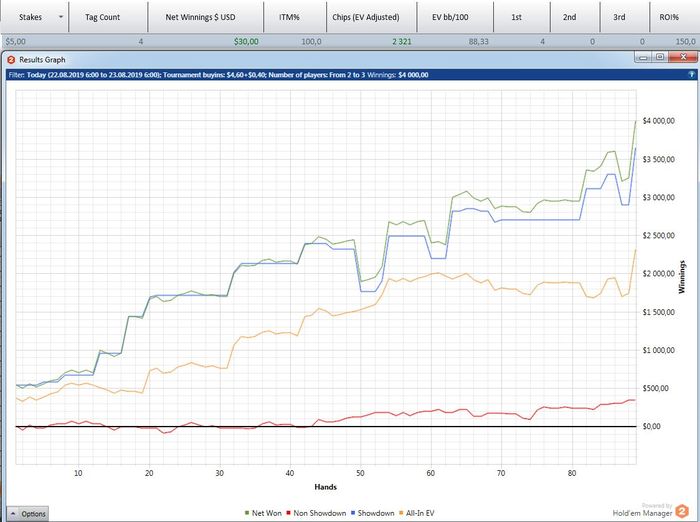700x522 pixels.
Task: Click the Hold'em Manager icon in Results Graph title
Action: (x=11, y=59)
